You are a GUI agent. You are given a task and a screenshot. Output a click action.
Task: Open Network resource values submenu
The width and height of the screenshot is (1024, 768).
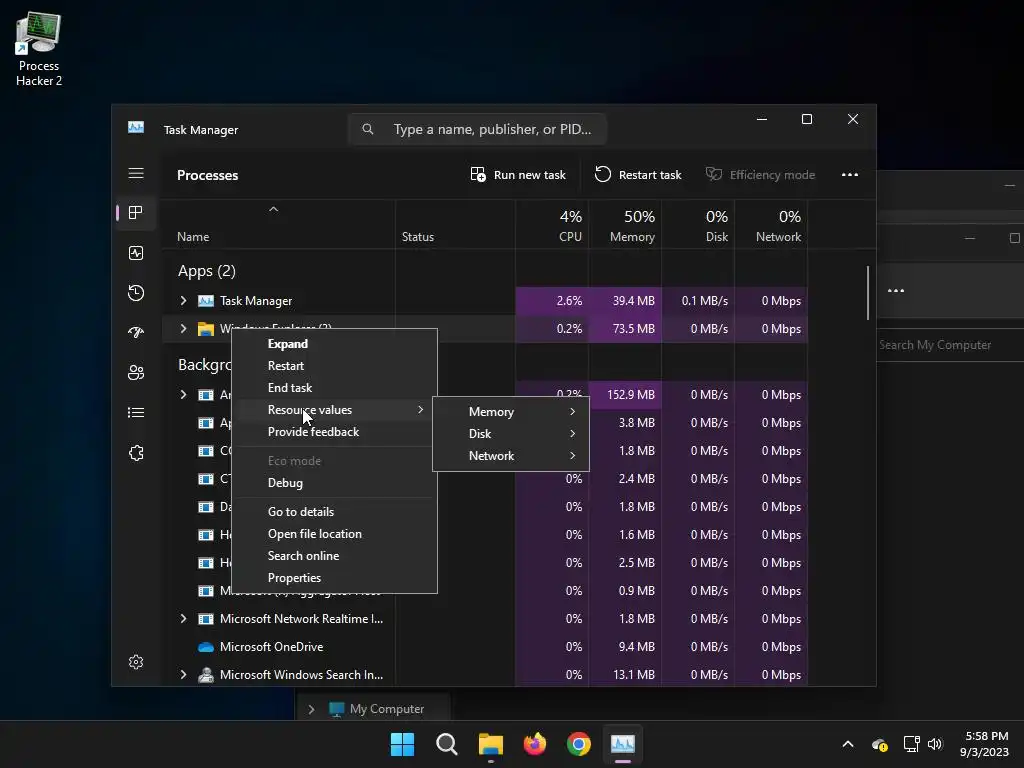(511, 456)
